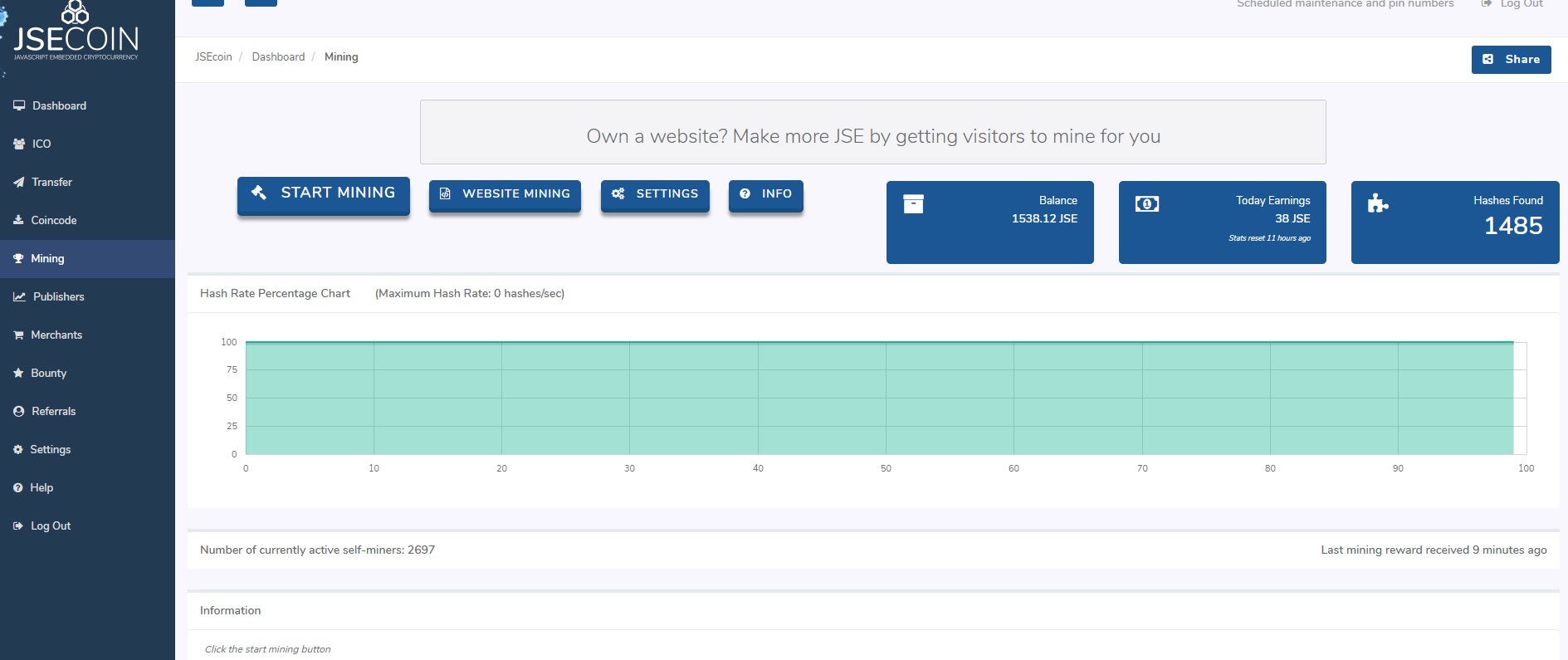Click the Help question mark icon
This screenshot has width=1568, height=660.
18,487
